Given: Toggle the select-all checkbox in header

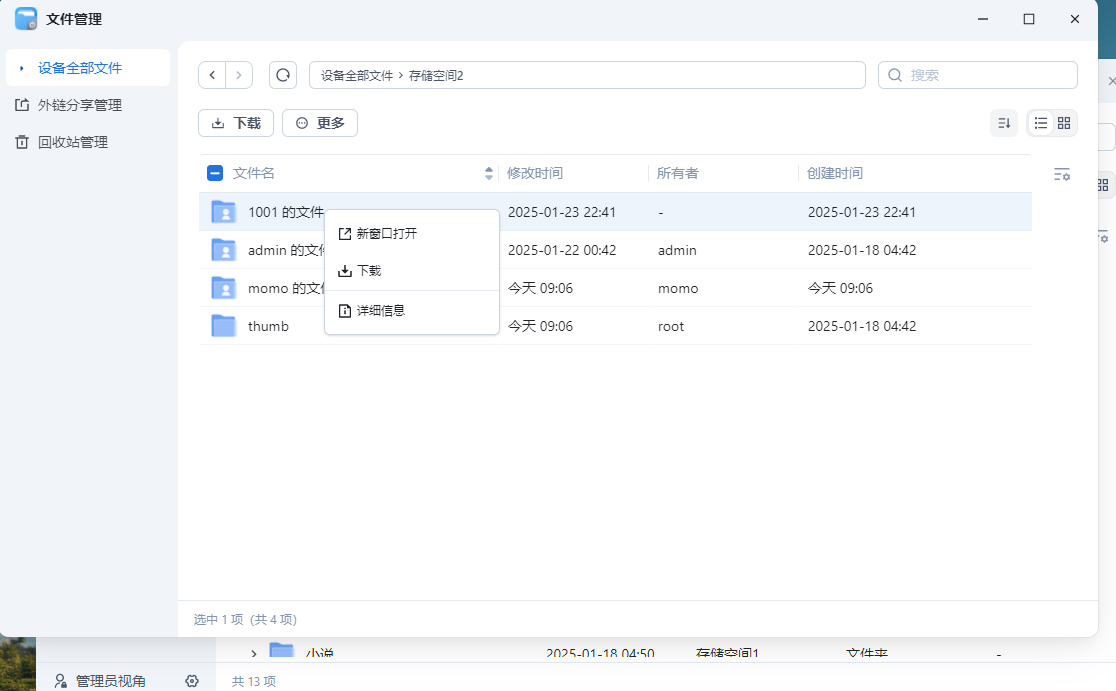Looking at the screenshot, I should click(x=215, y=173).
